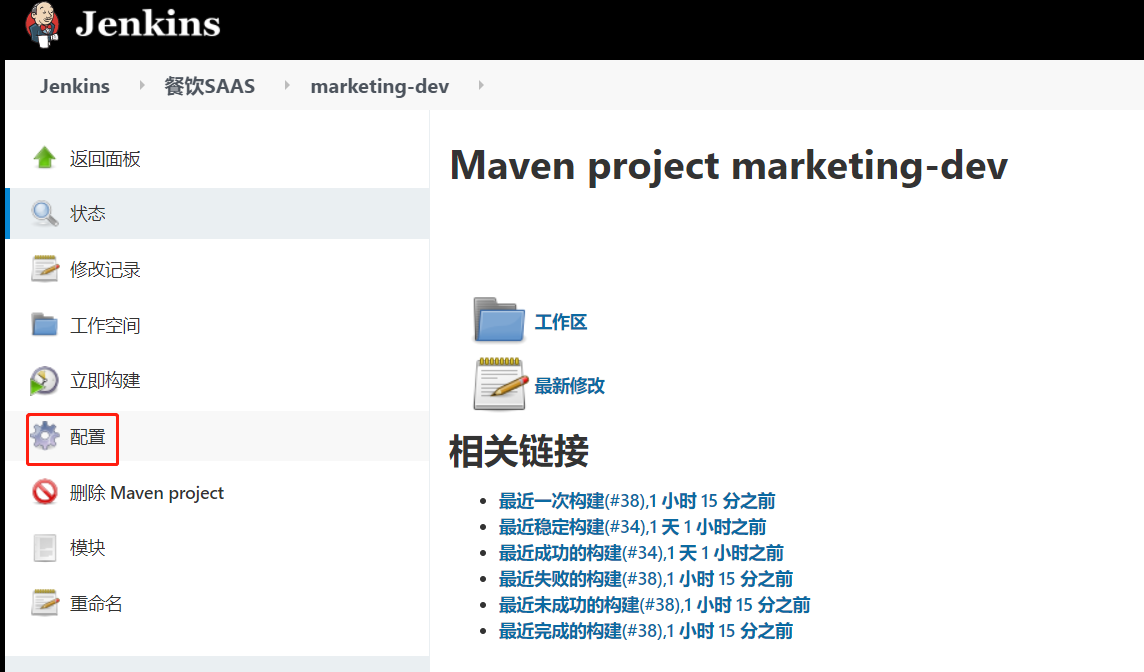This screenshot has height=672, width=1144.
Task: Click the notepad 重命名 icon
Action: tap(45, 603)
